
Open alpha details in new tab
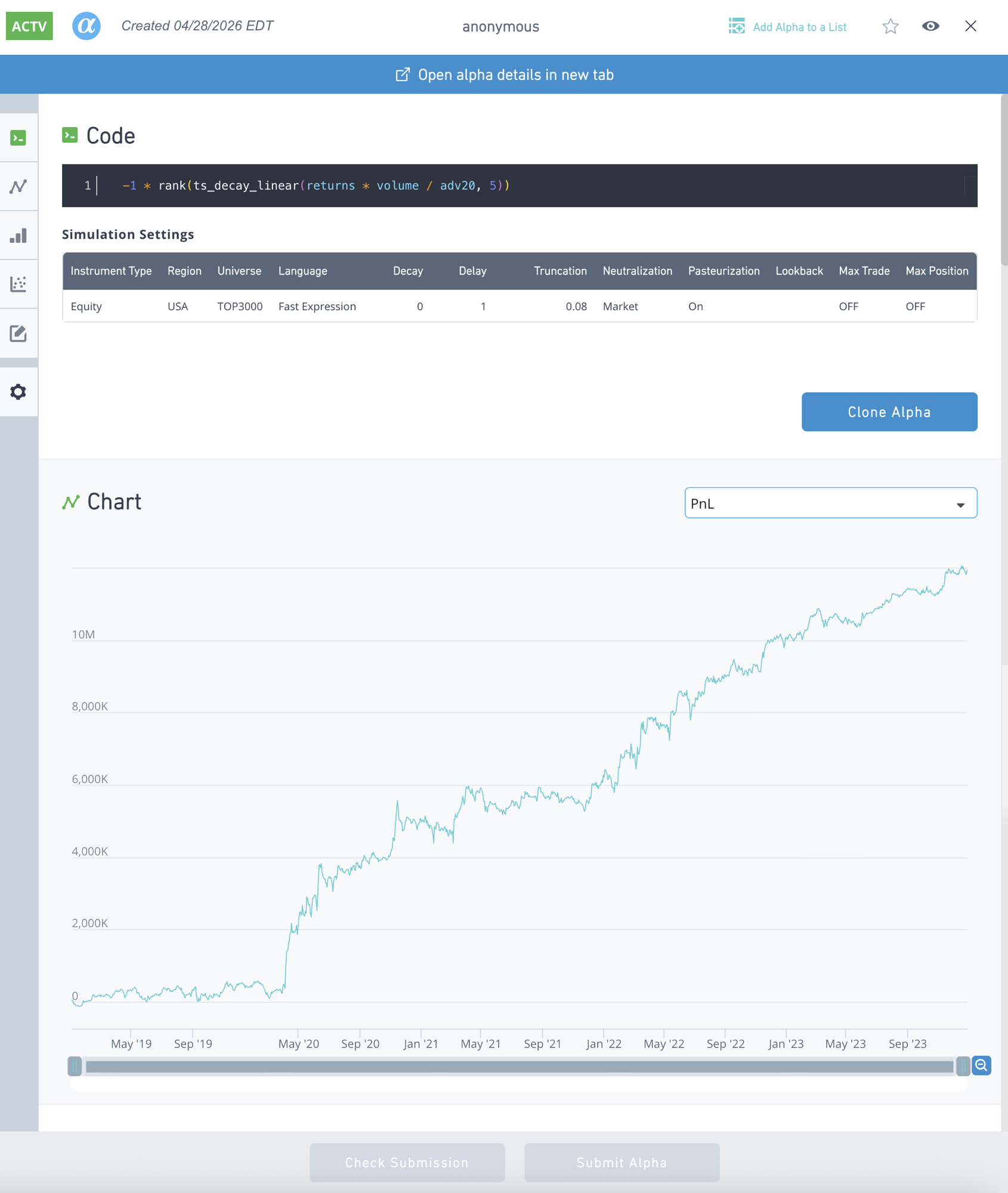[x=504, y=74]
